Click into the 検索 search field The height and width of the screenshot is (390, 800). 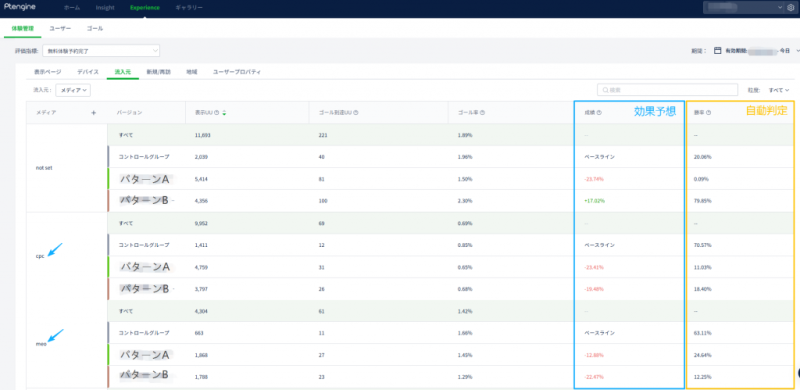pos(667,90)
